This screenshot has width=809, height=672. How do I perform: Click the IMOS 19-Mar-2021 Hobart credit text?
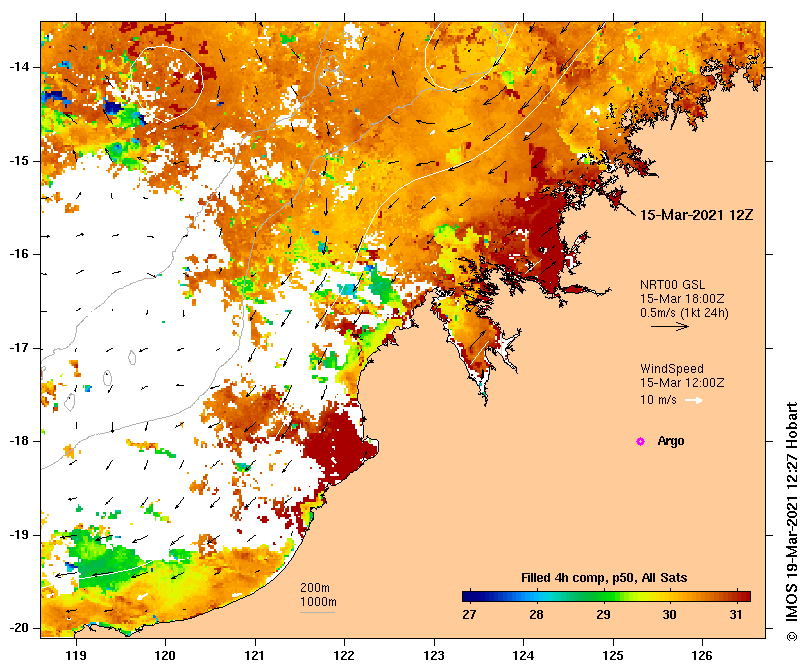point(792,515)
